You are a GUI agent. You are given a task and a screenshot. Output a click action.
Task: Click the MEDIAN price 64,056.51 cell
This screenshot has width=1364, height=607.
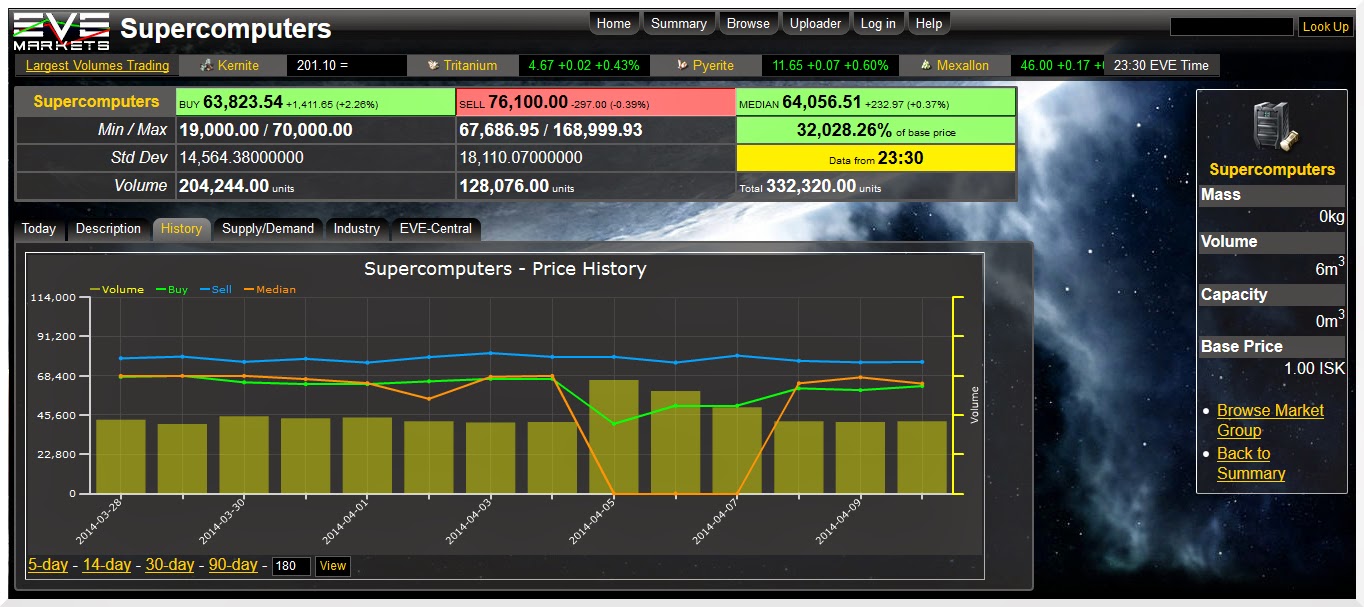[x=876, y=102]
